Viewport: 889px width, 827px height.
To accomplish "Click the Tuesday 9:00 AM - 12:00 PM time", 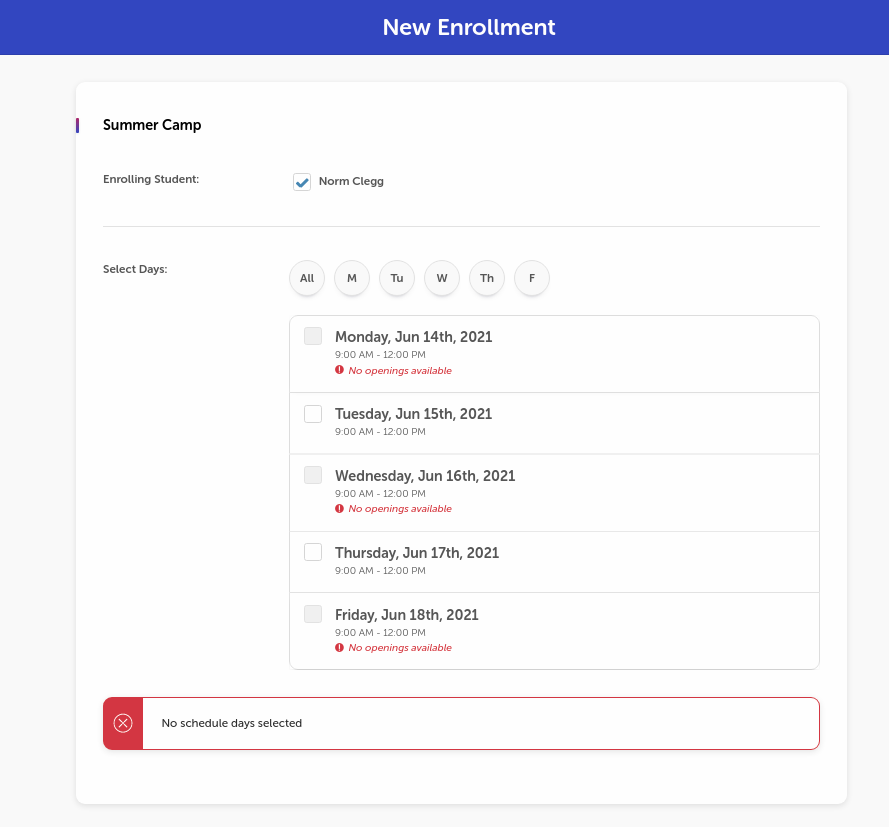I will click(380, 431).
